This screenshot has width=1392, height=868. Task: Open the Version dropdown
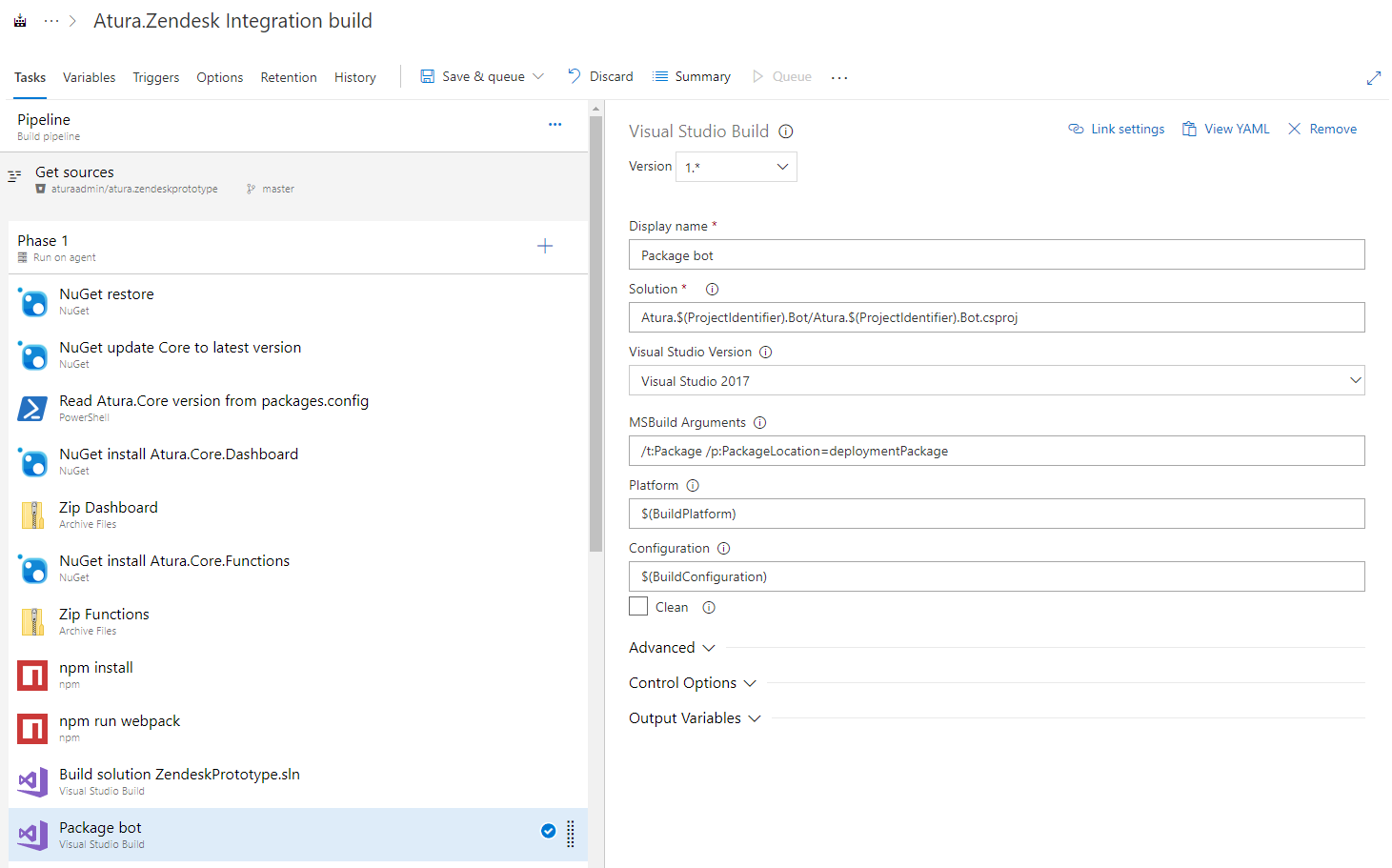click(736, 167)
